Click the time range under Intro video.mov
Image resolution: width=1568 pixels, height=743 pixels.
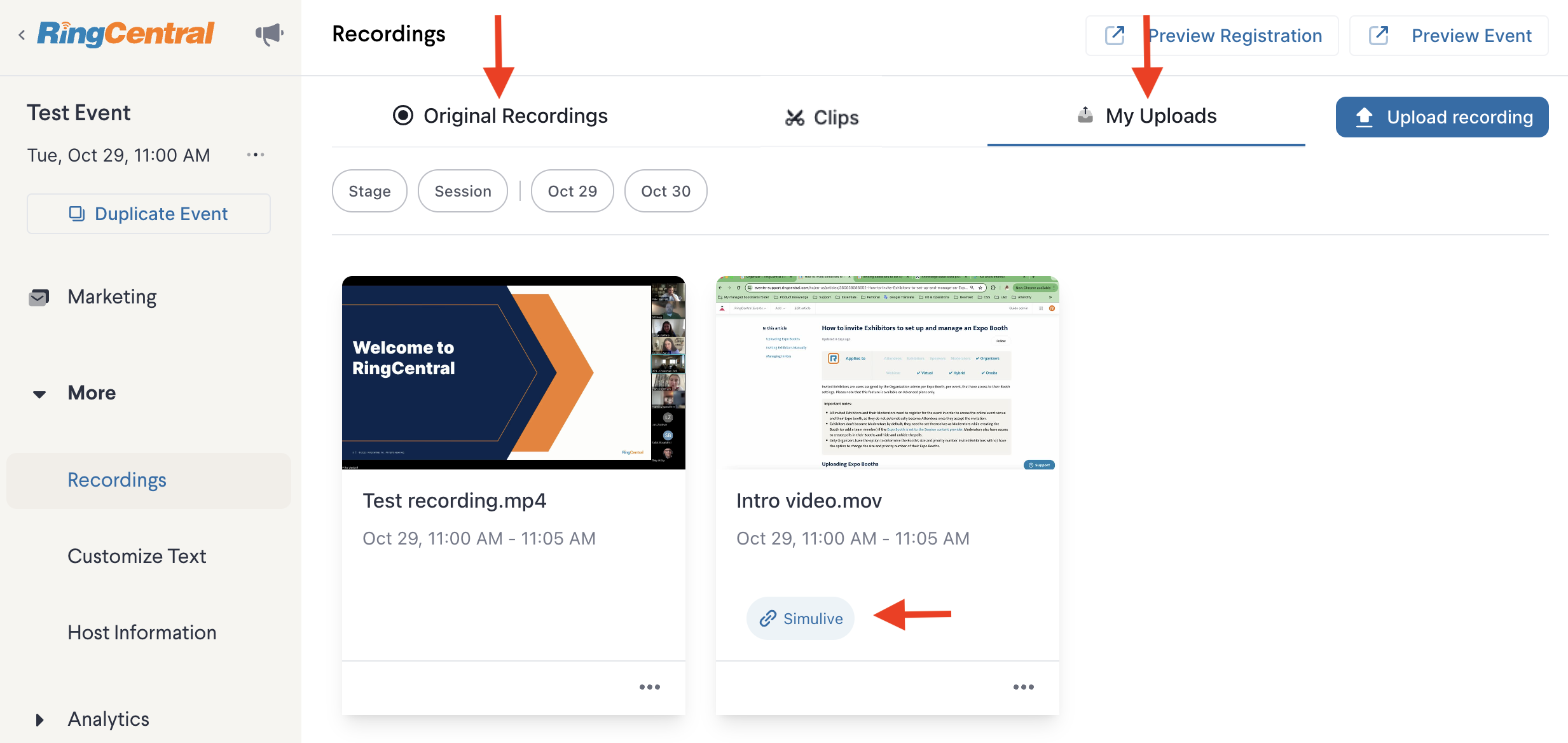(853, 538)
